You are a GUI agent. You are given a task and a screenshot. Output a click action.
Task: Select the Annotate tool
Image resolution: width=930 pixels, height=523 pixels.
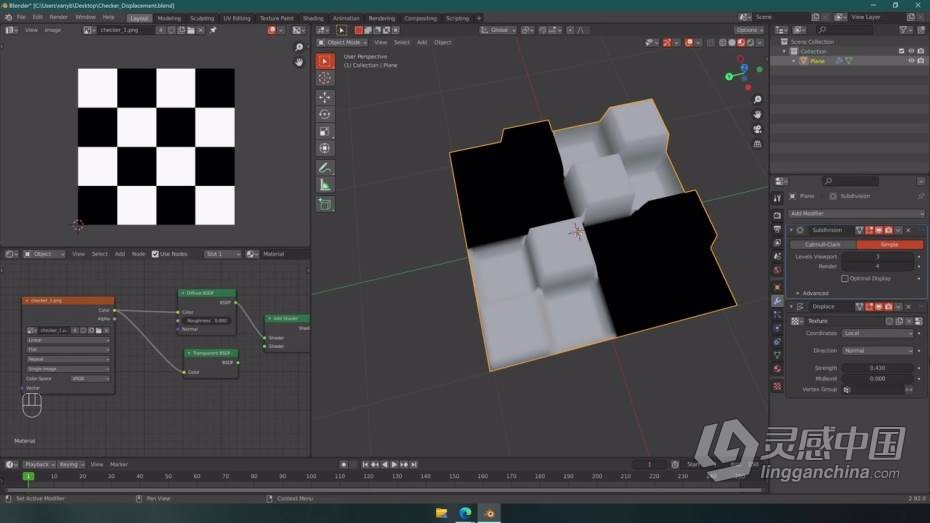pos(325,168)
